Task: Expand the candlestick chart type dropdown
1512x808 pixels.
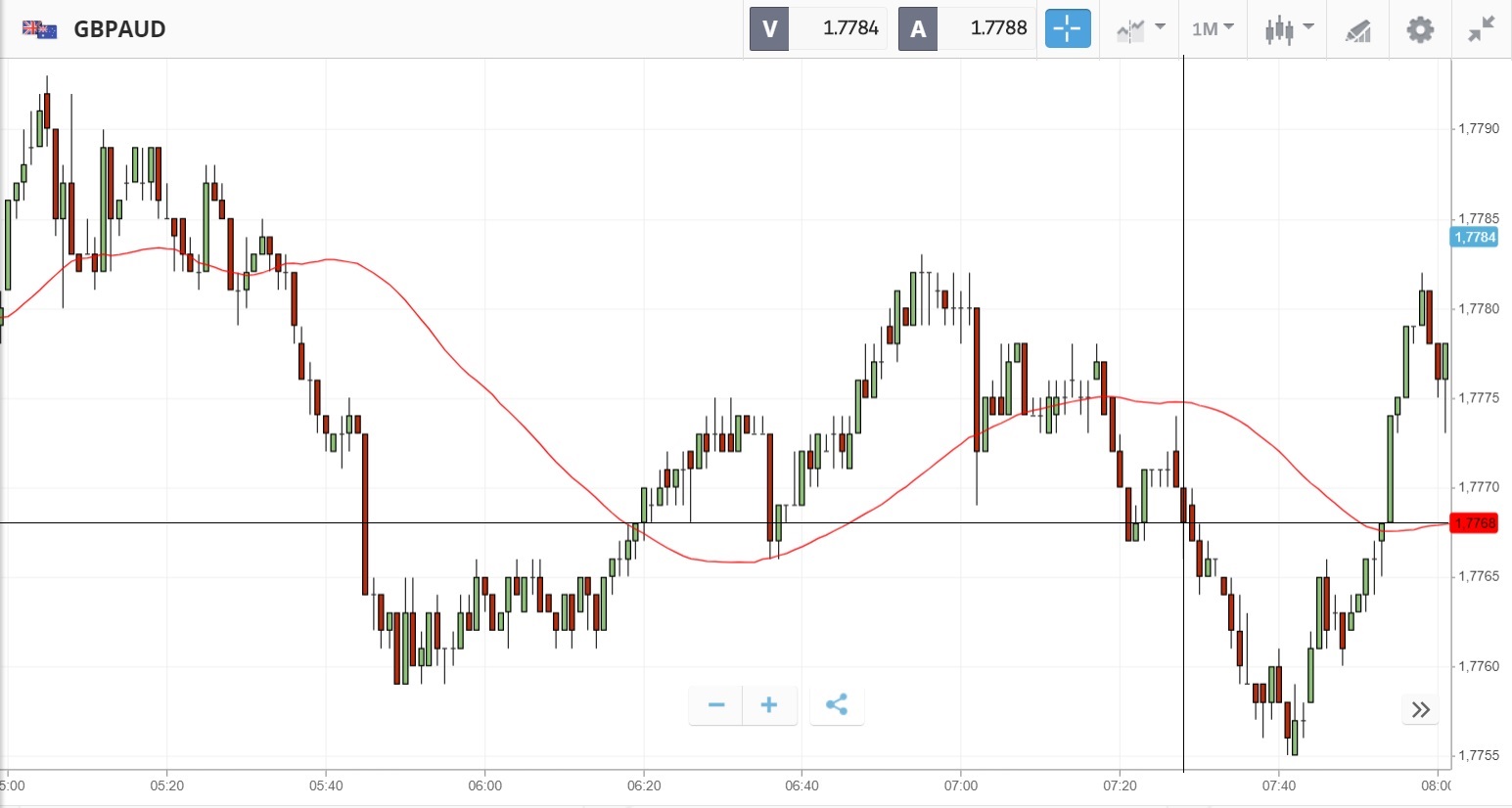Action: (1288, 29)
